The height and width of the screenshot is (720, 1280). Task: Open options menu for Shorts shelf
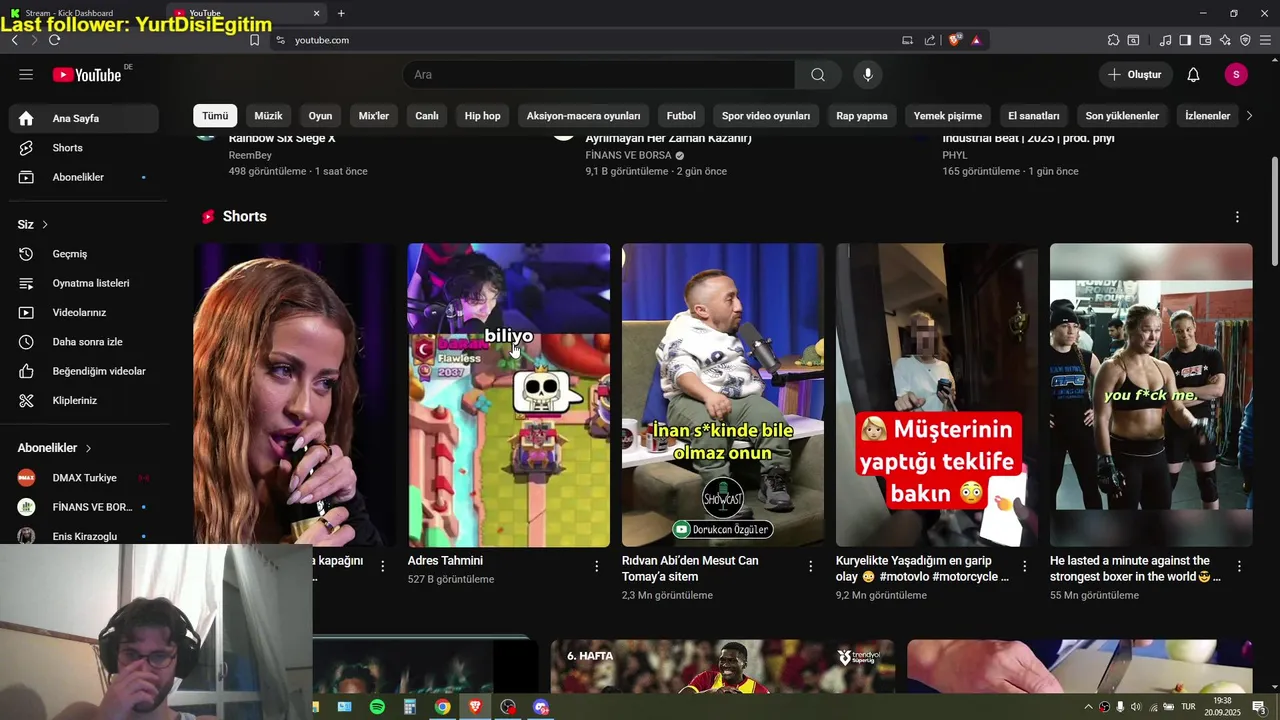coord(1237,217)
